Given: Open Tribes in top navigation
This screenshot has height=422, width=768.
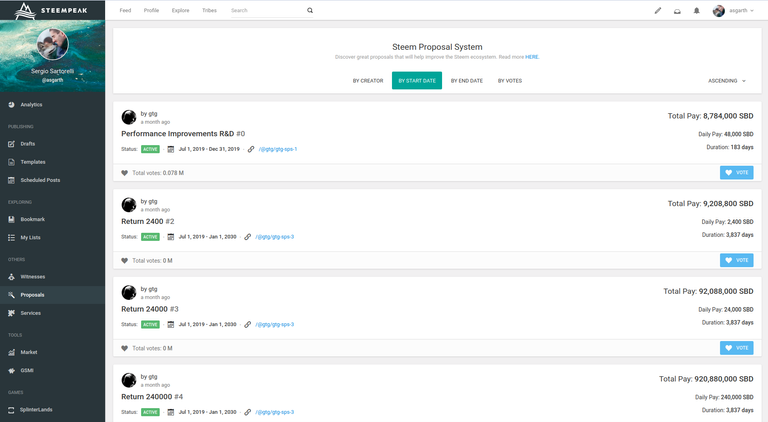Looking at the screenshot, I should click(209, 10).
